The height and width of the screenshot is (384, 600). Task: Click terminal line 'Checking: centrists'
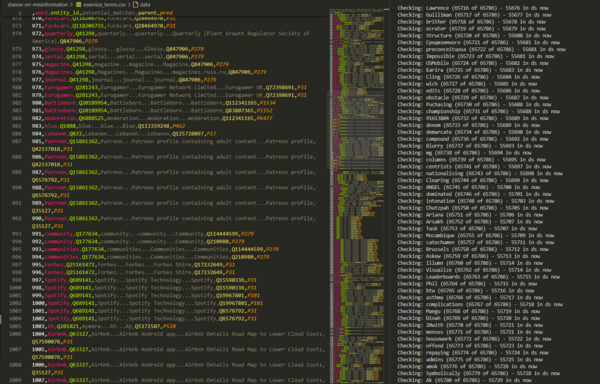(474, 166)
